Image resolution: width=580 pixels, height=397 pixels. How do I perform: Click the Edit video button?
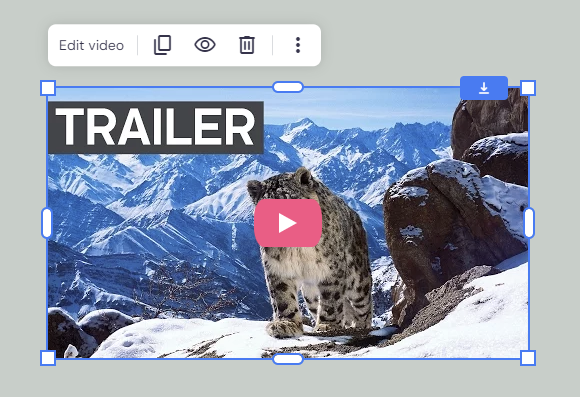tap(91, 46)
